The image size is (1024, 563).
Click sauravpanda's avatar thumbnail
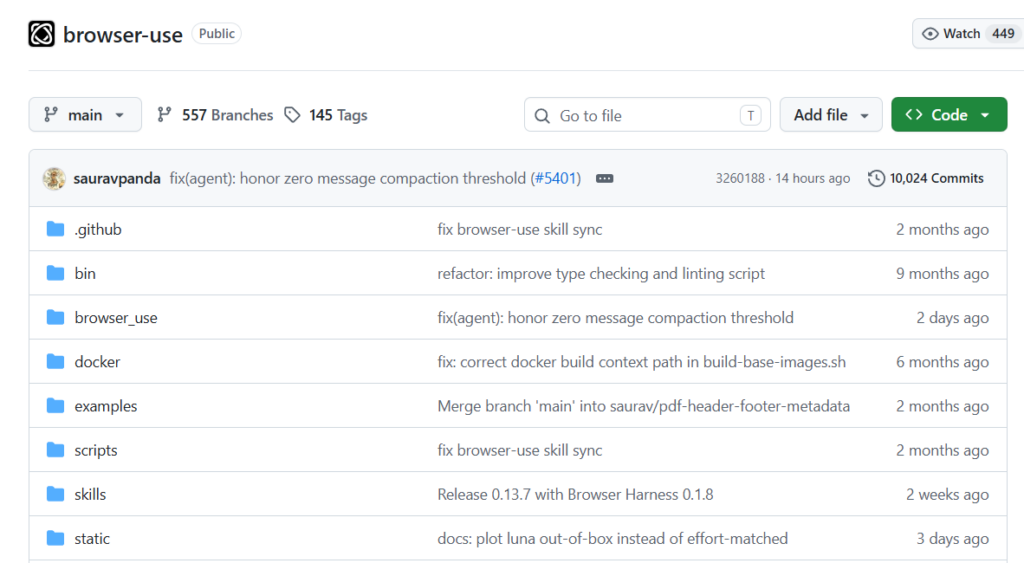[x=54, y=178]
